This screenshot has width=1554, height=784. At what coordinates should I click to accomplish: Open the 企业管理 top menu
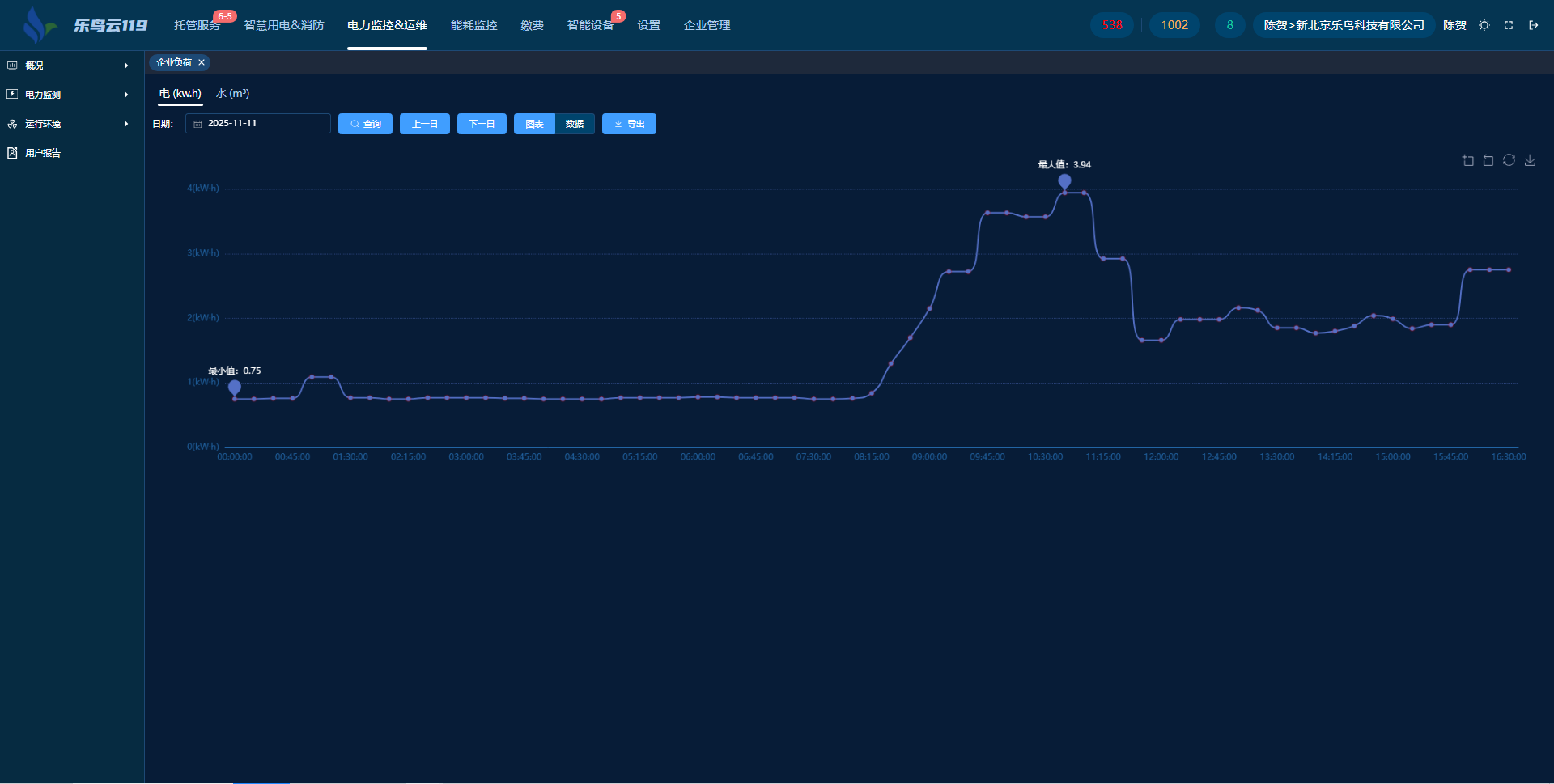pos(707,25)
